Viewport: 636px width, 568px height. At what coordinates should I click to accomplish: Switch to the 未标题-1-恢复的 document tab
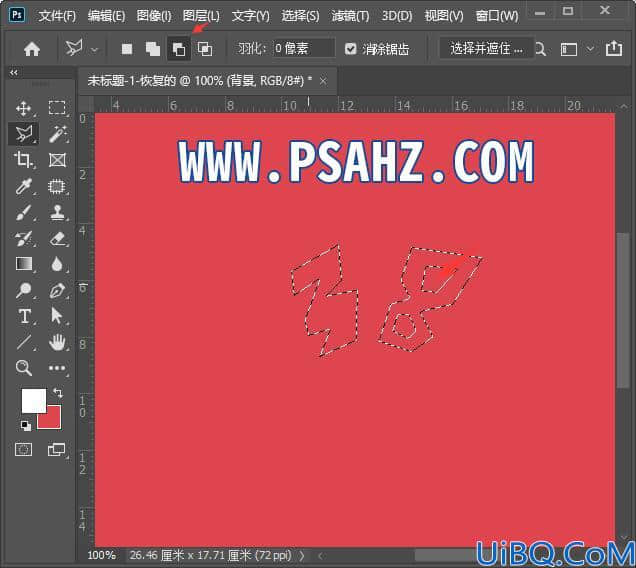(200, 81)
